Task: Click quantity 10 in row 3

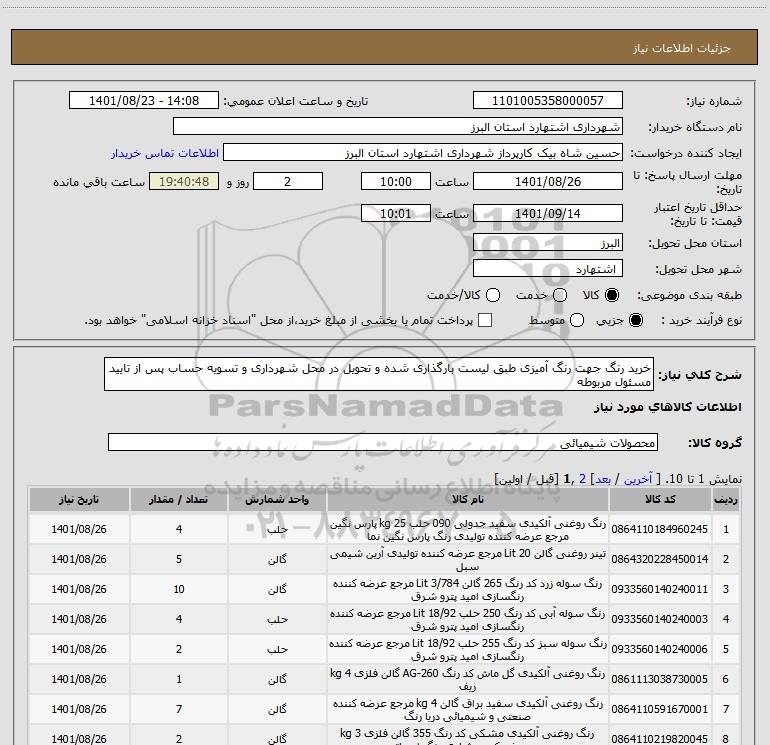Action: click(179, 589)
